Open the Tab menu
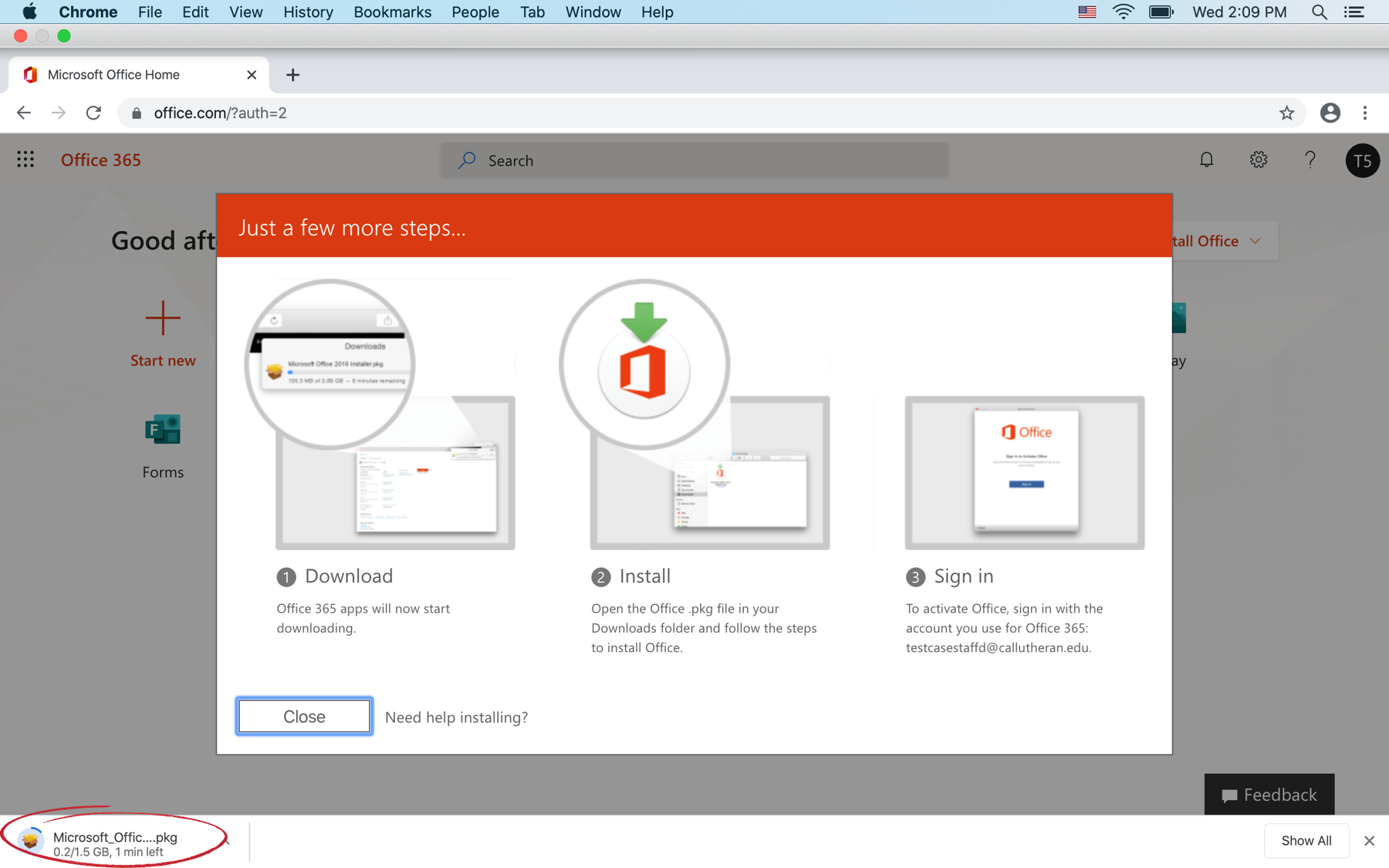The image size is (1389, 868). (532, 12)
